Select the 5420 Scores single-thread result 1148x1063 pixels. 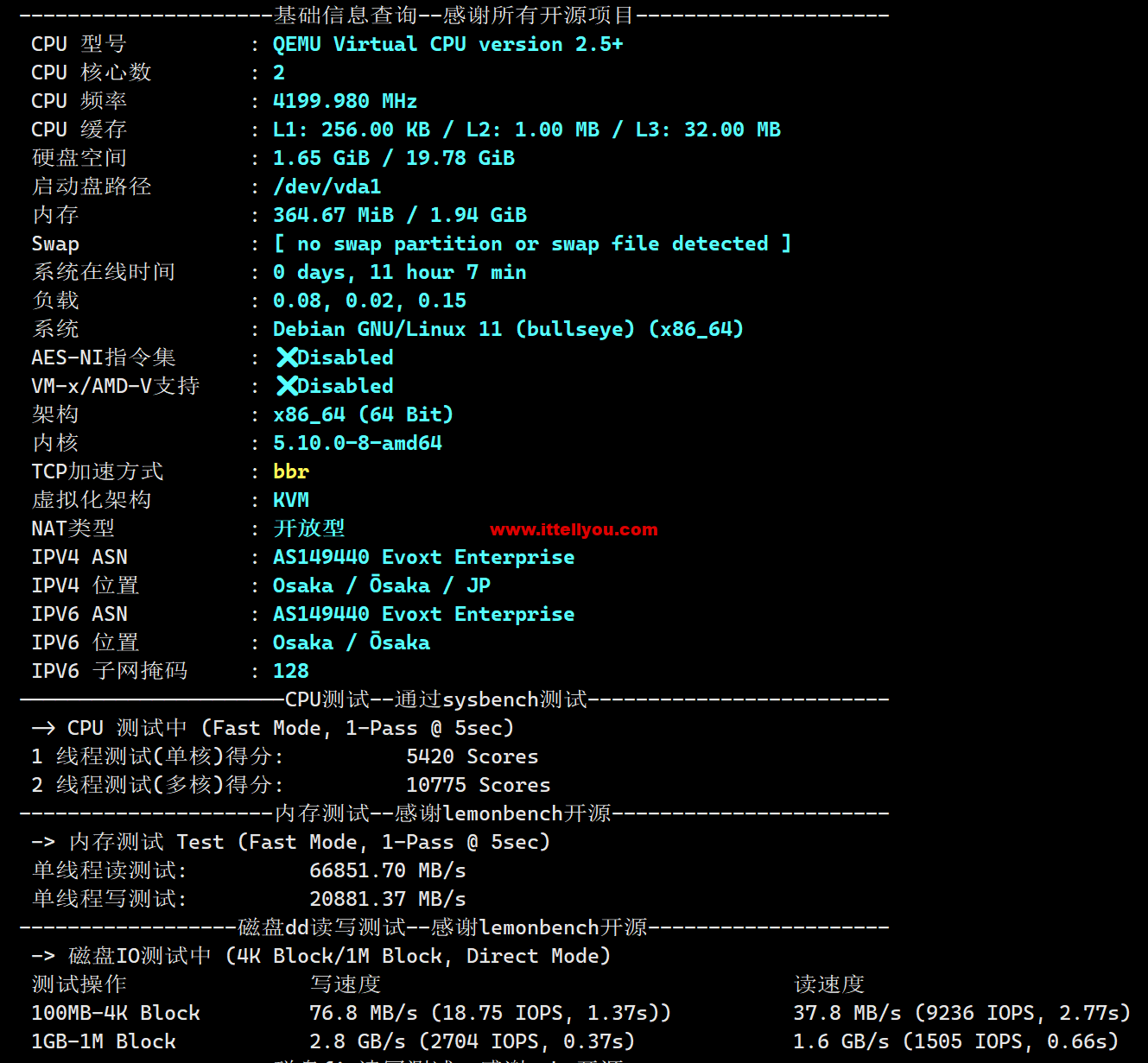click(472, 756)
